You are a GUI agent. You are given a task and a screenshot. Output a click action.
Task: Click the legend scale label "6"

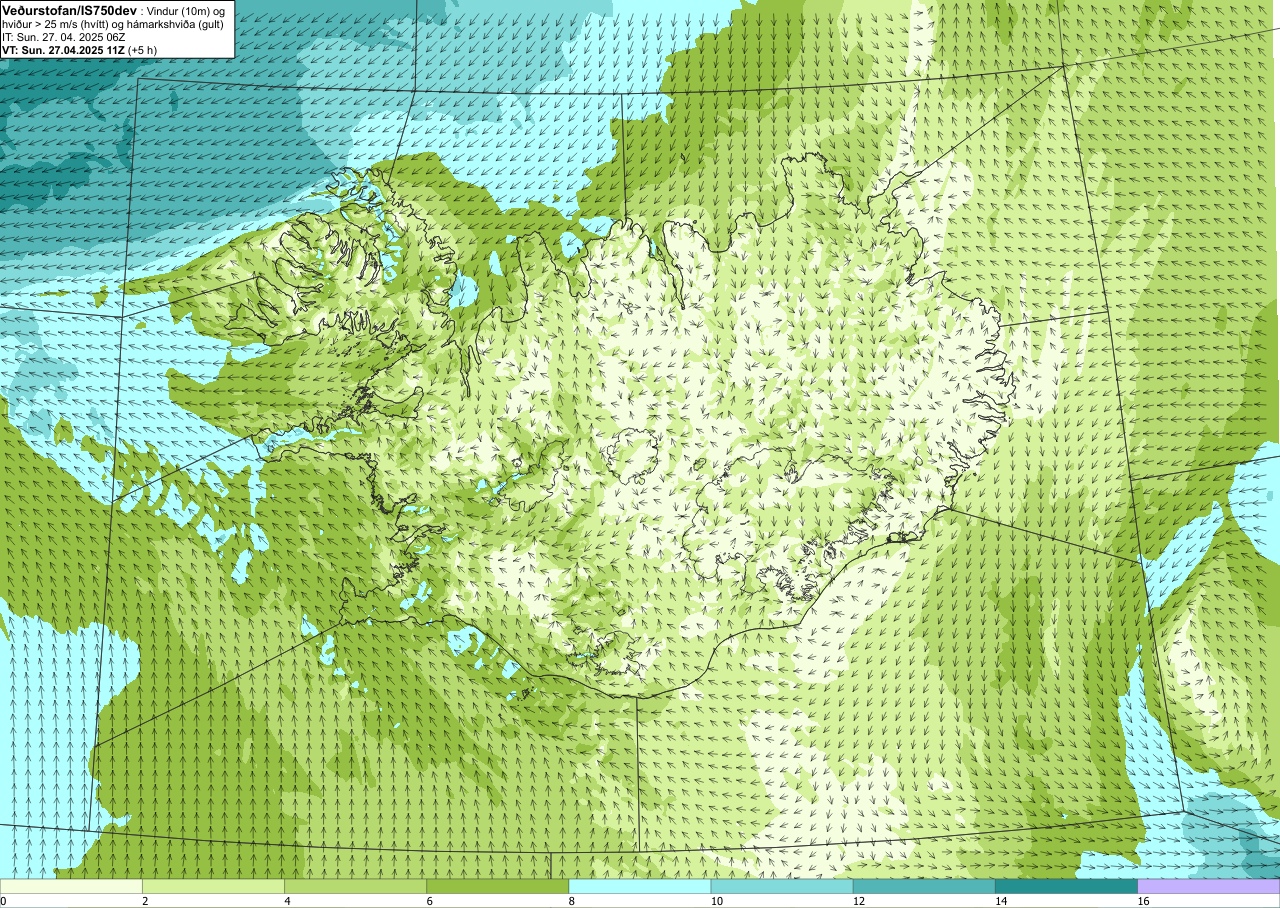coord(429,901)
